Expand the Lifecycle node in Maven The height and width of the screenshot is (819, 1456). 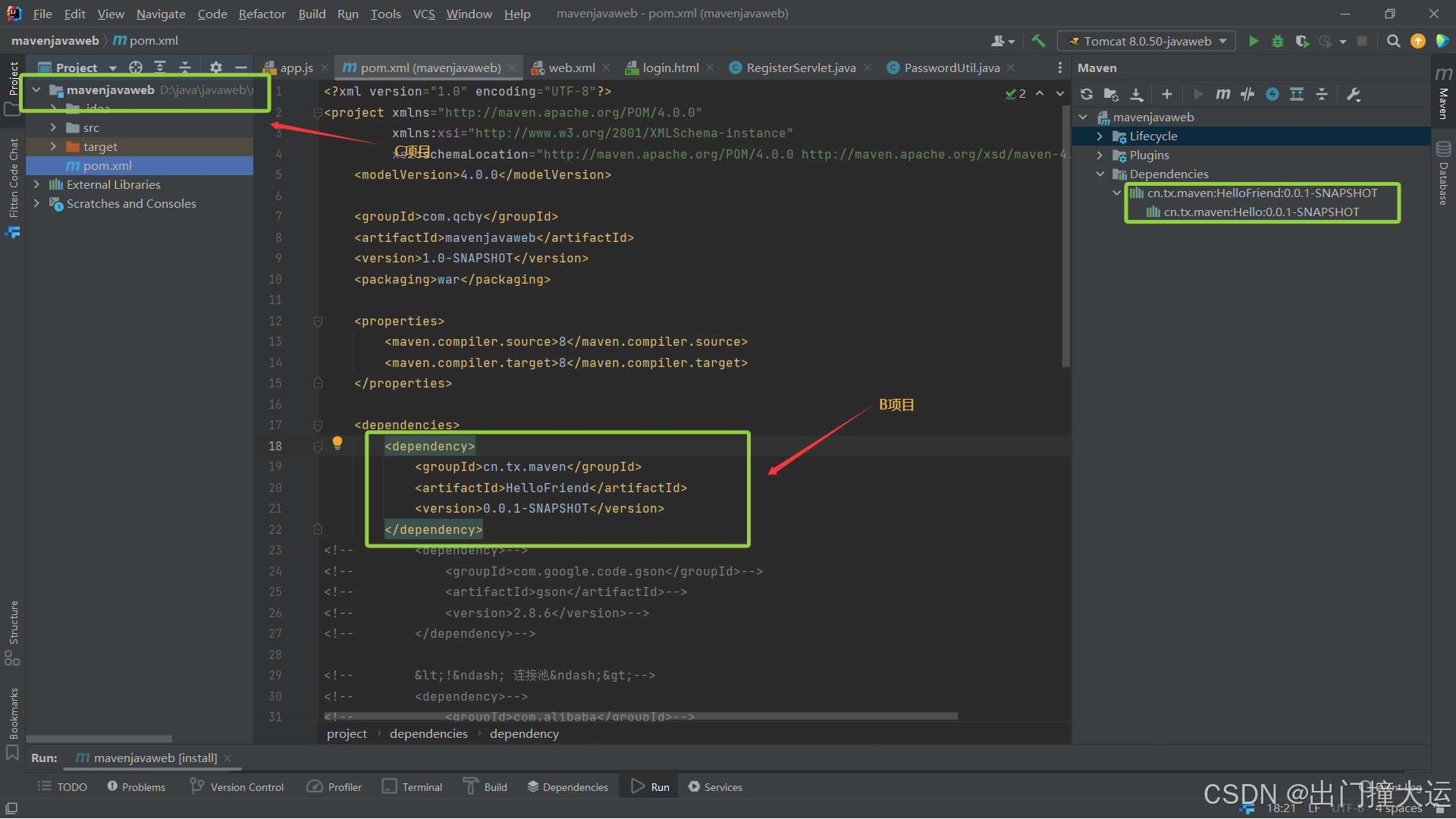click(1100, 136)
